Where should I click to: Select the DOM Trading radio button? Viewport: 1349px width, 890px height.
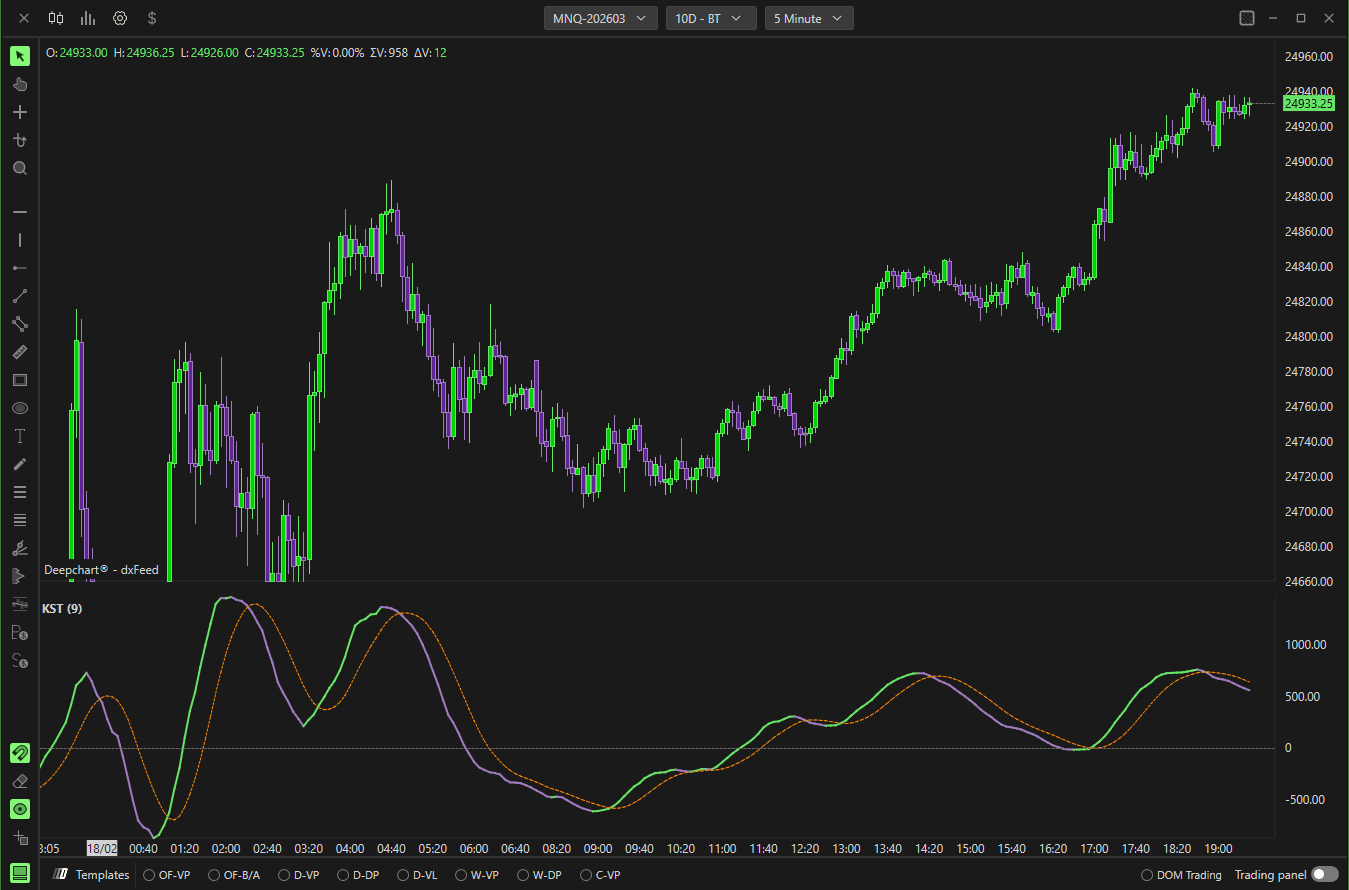pyautogui.click(x=1147, y=875)
